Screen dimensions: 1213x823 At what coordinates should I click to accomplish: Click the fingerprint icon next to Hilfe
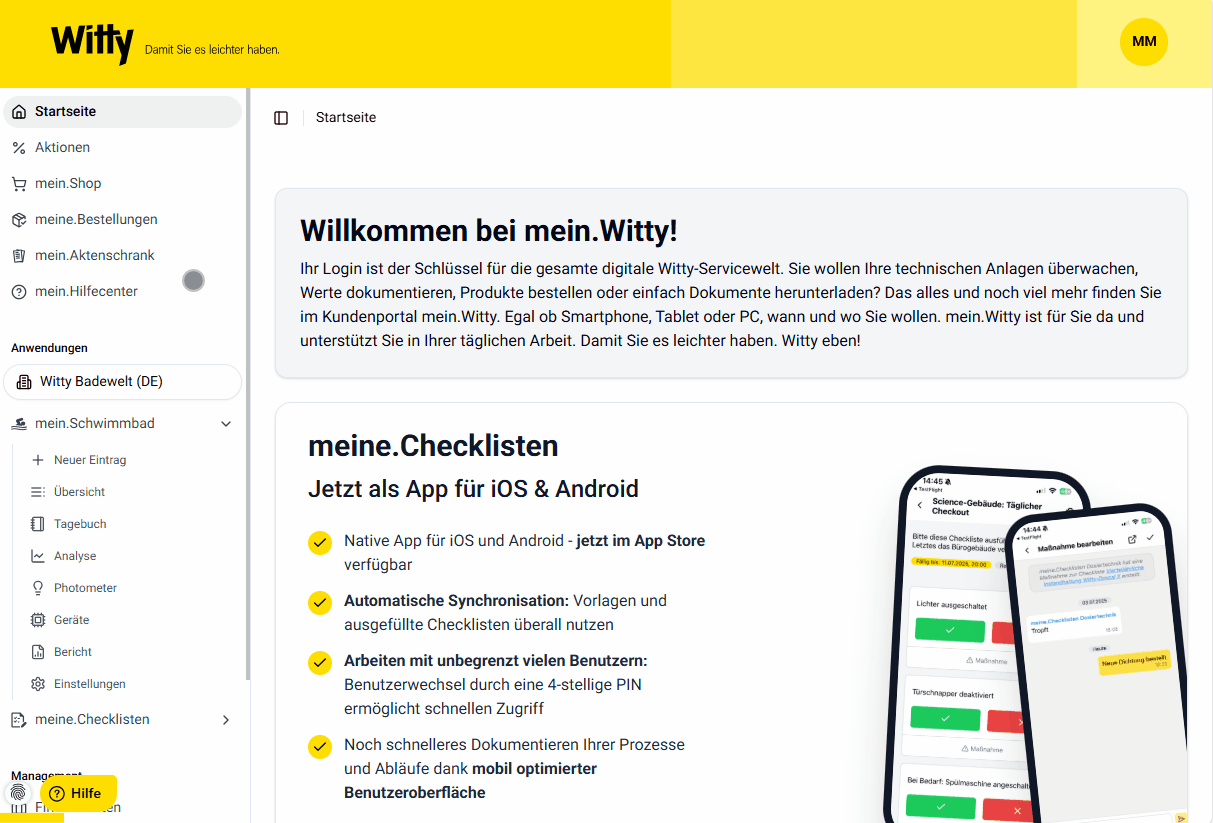click(18, 792)
